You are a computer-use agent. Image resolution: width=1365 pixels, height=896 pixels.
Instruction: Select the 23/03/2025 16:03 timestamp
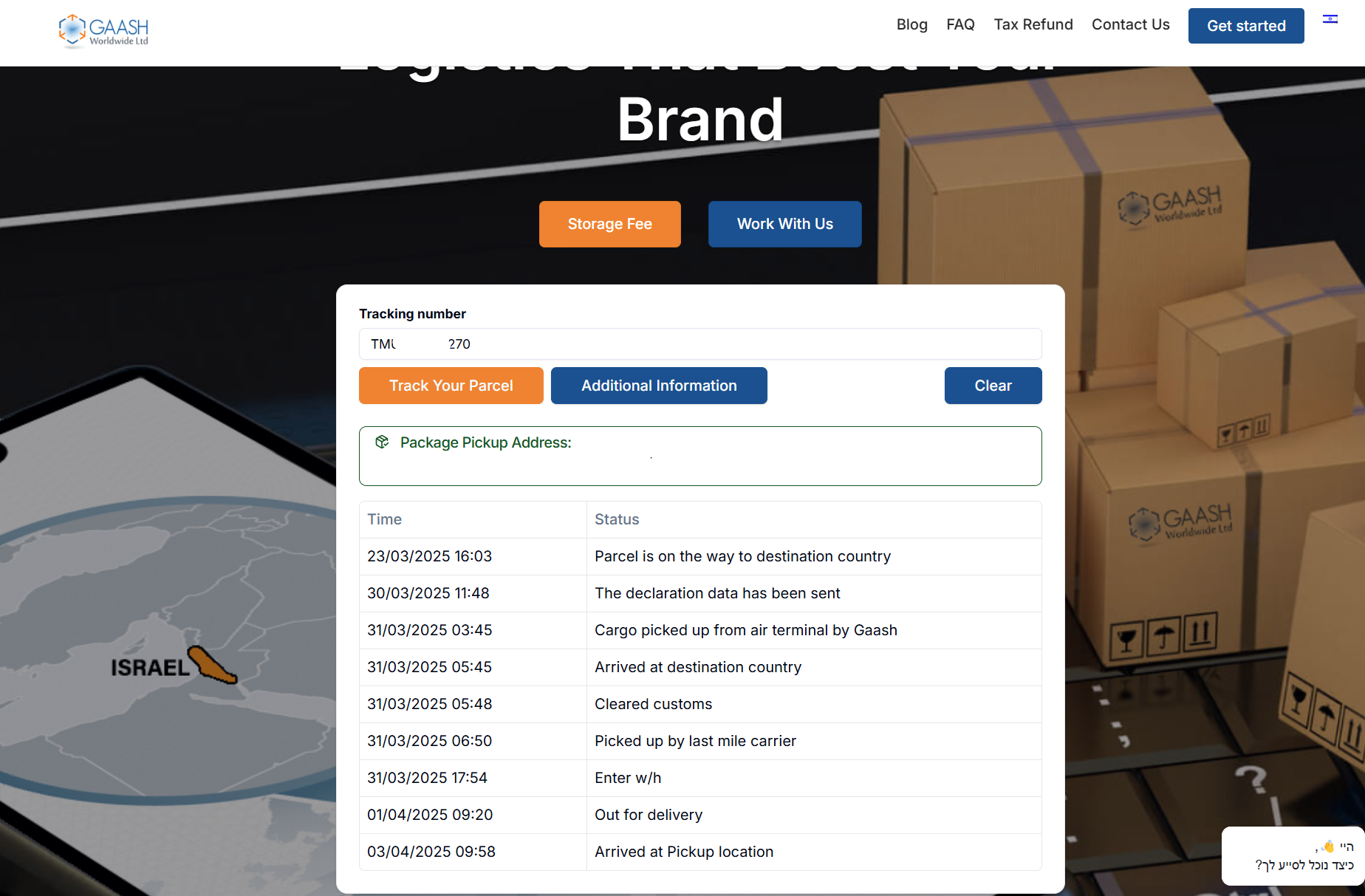point(430,556)
